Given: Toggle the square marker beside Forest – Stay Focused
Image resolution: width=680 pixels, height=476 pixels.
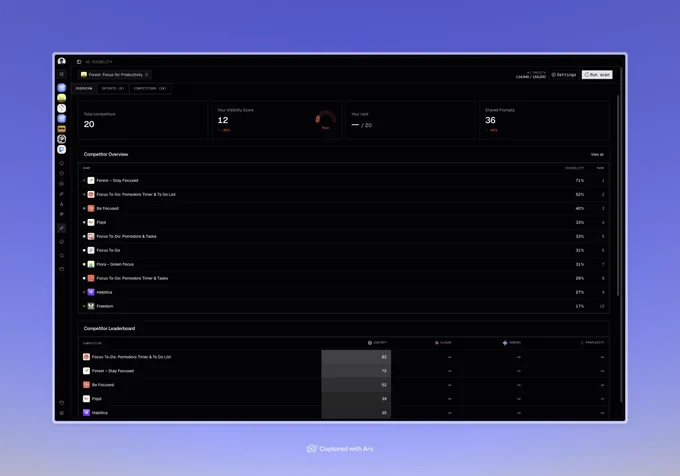Looking at the screenshot, I should click(84, 180).
